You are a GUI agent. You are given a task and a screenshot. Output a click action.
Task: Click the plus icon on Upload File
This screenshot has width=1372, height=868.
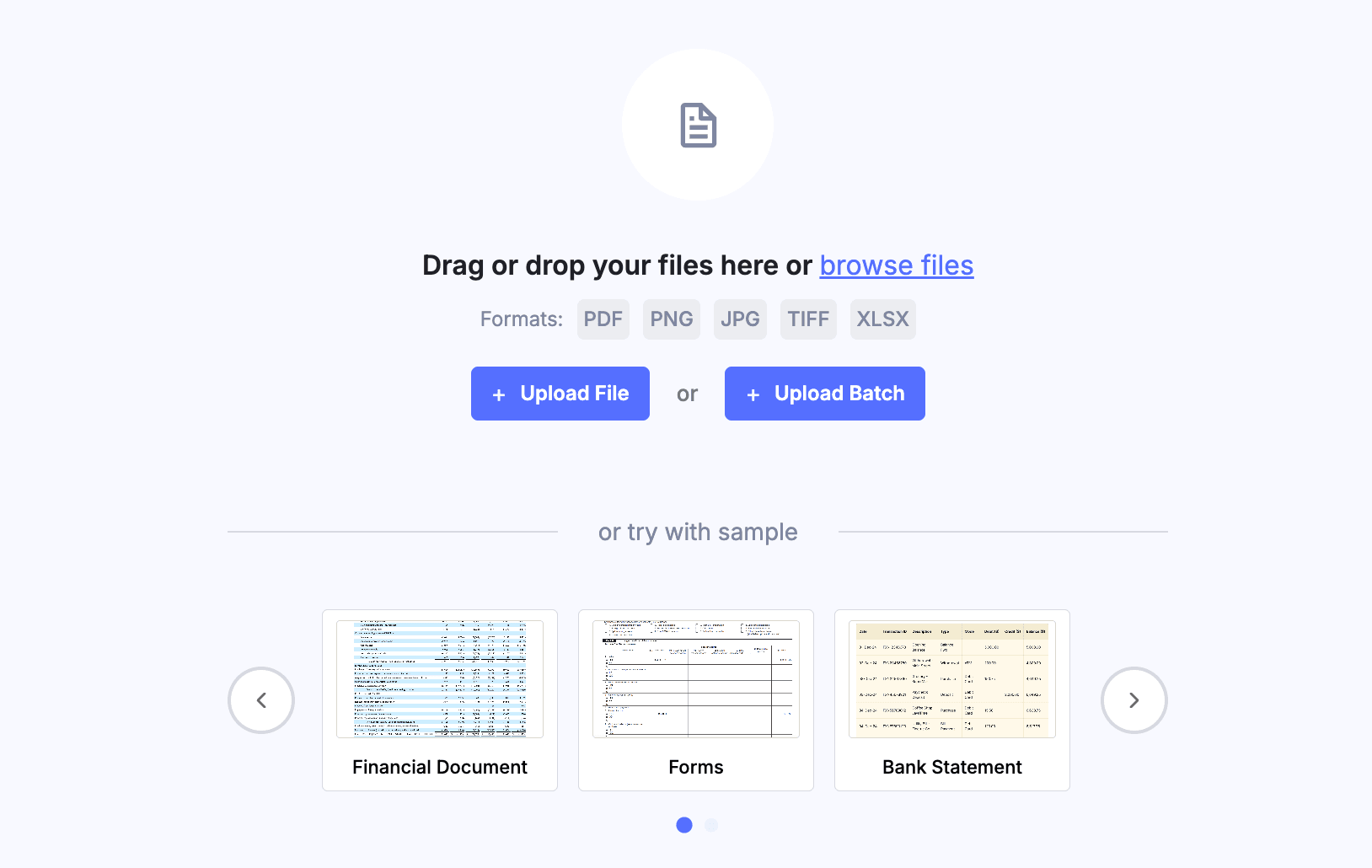(499, 394)
